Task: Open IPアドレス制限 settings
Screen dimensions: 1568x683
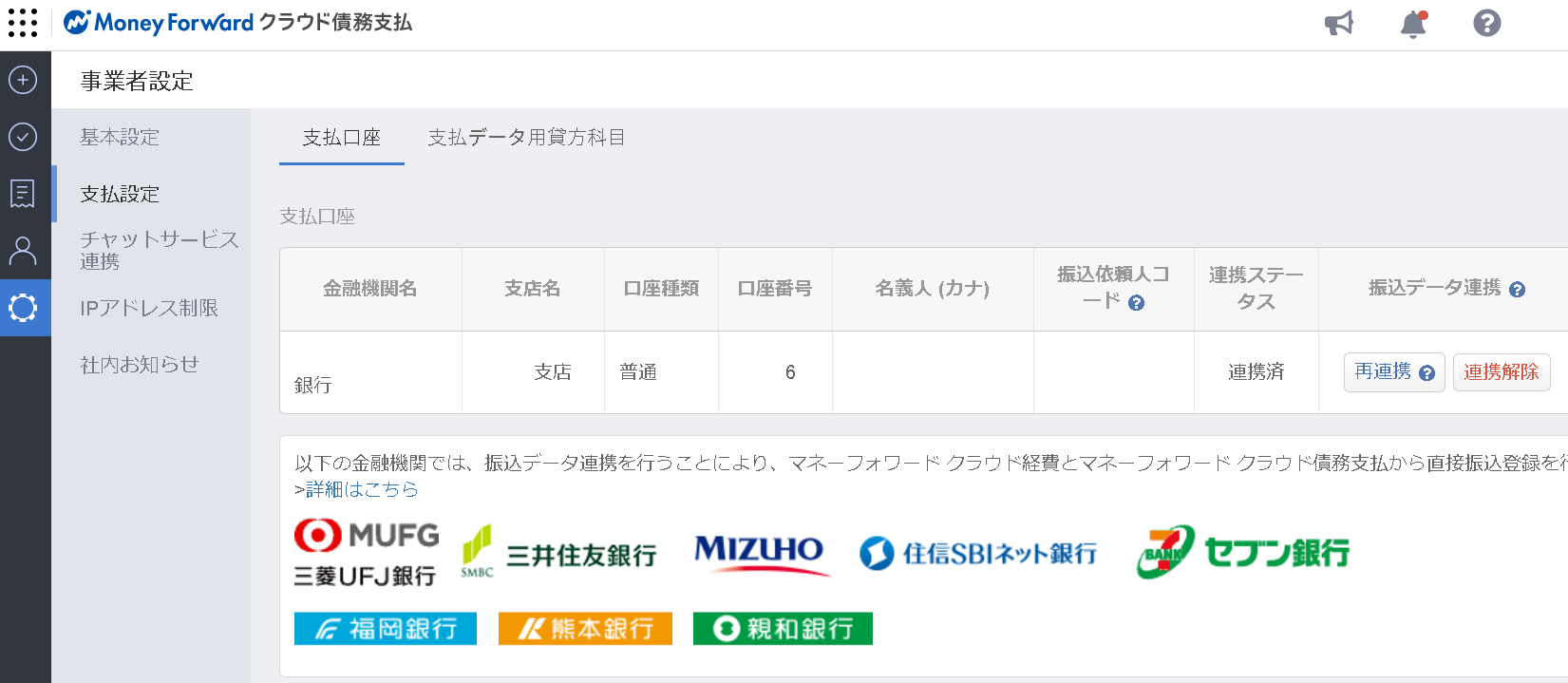Action: tap(149, 308)
